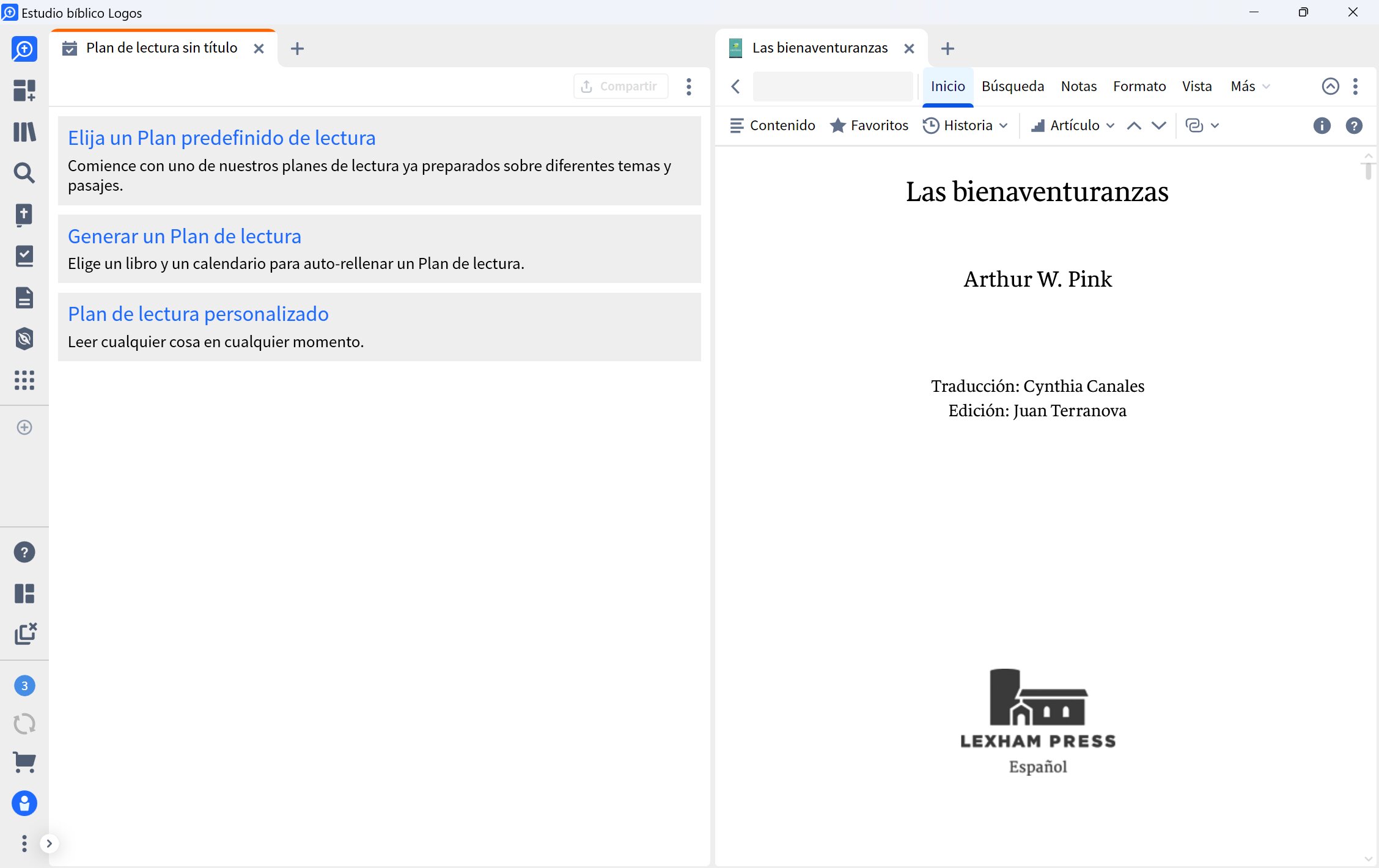This screenshot has width=1379, height=868.
Task: Open the reading plan checklist icon in sidebar
Action: [x=24, y=256]
